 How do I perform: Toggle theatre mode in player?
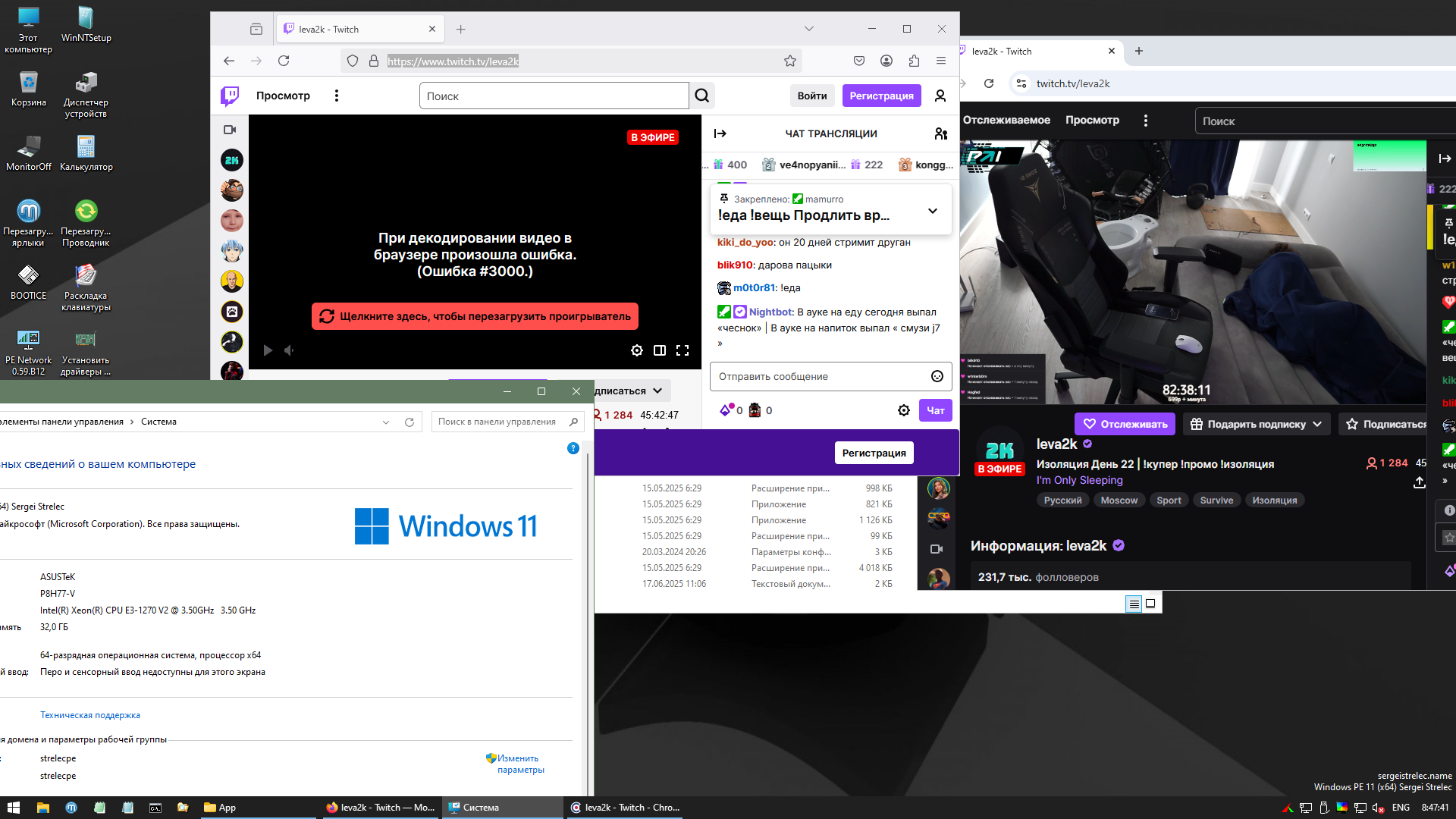pyautogui.click(x=660, y=350)
